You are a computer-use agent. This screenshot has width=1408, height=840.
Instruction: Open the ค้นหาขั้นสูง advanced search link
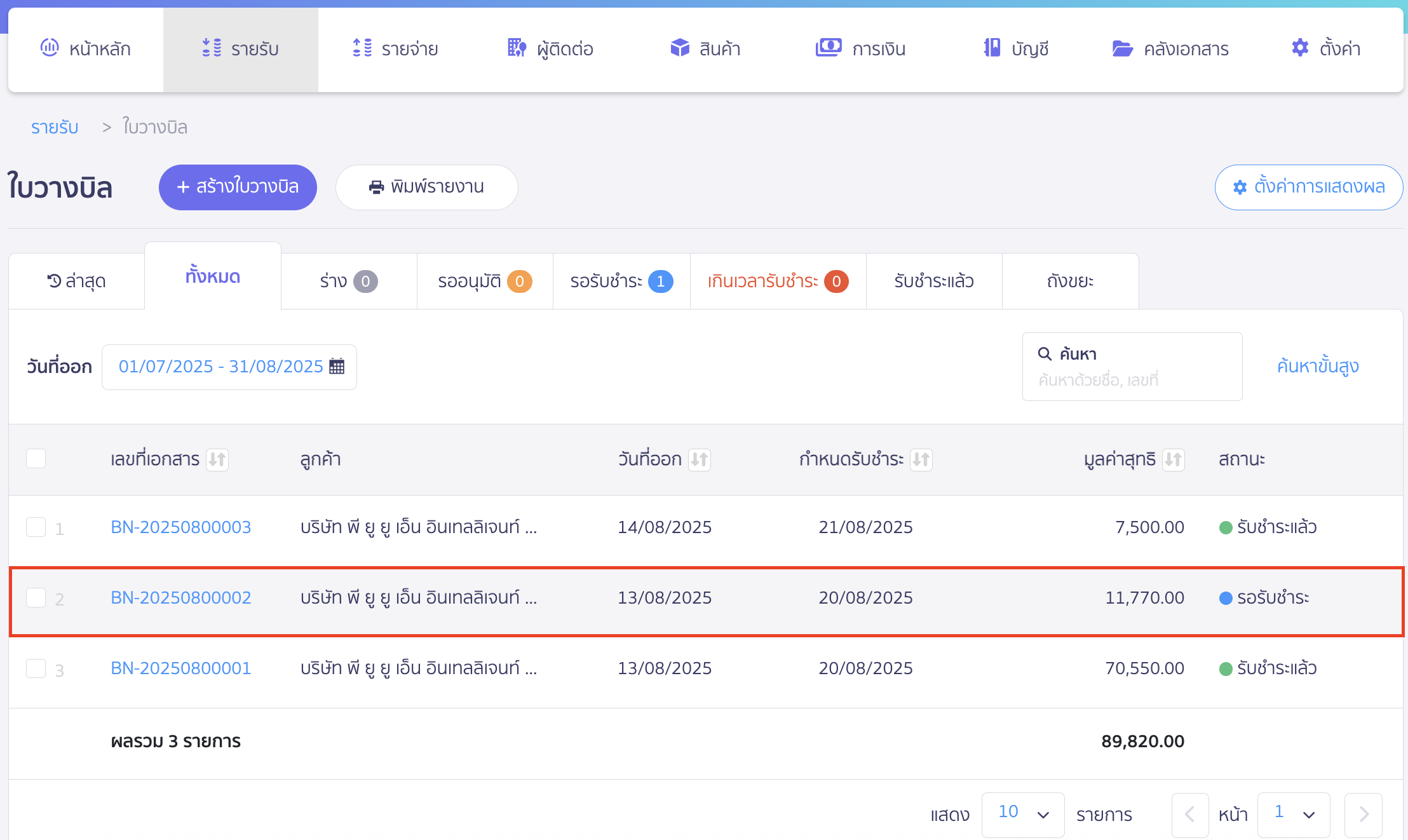pyautogui.click(x=1318, y=367)
